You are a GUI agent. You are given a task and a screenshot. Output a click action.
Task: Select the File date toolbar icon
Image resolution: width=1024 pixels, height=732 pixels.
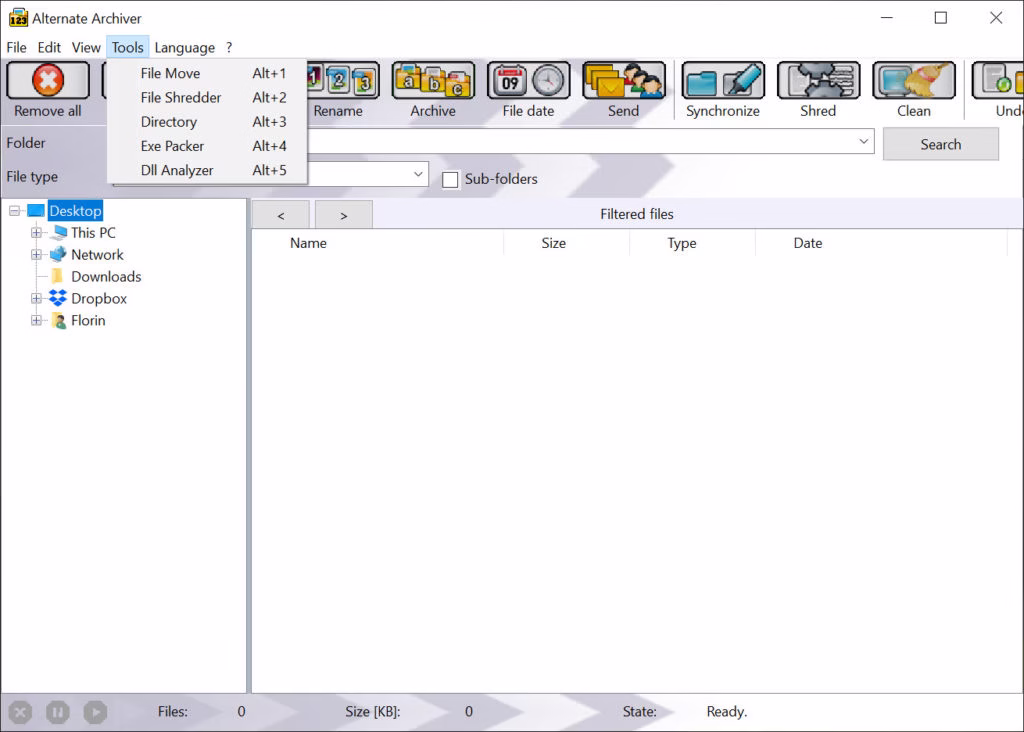click(x=528, y=81)
